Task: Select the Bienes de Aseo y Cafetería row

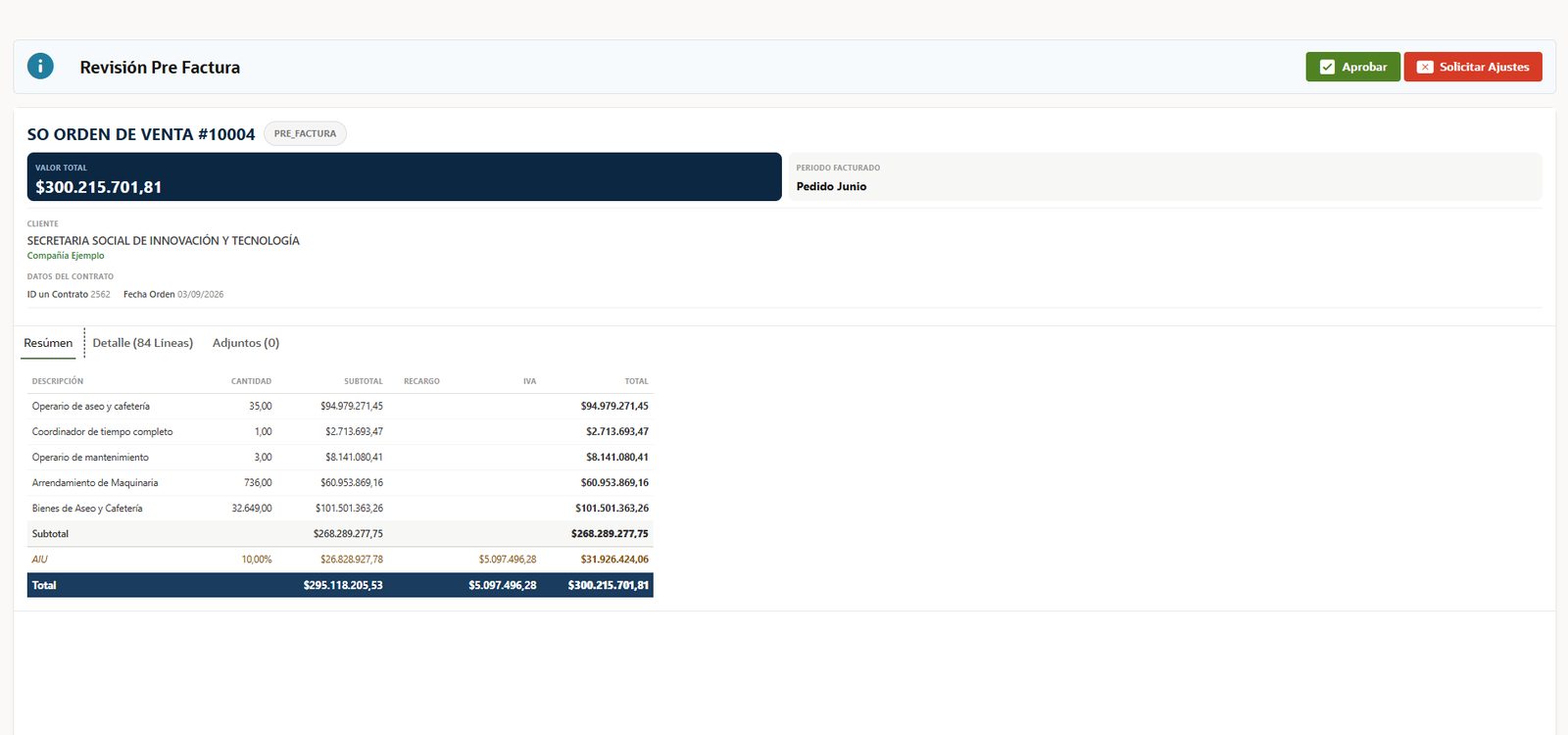Action: point(340,508)
